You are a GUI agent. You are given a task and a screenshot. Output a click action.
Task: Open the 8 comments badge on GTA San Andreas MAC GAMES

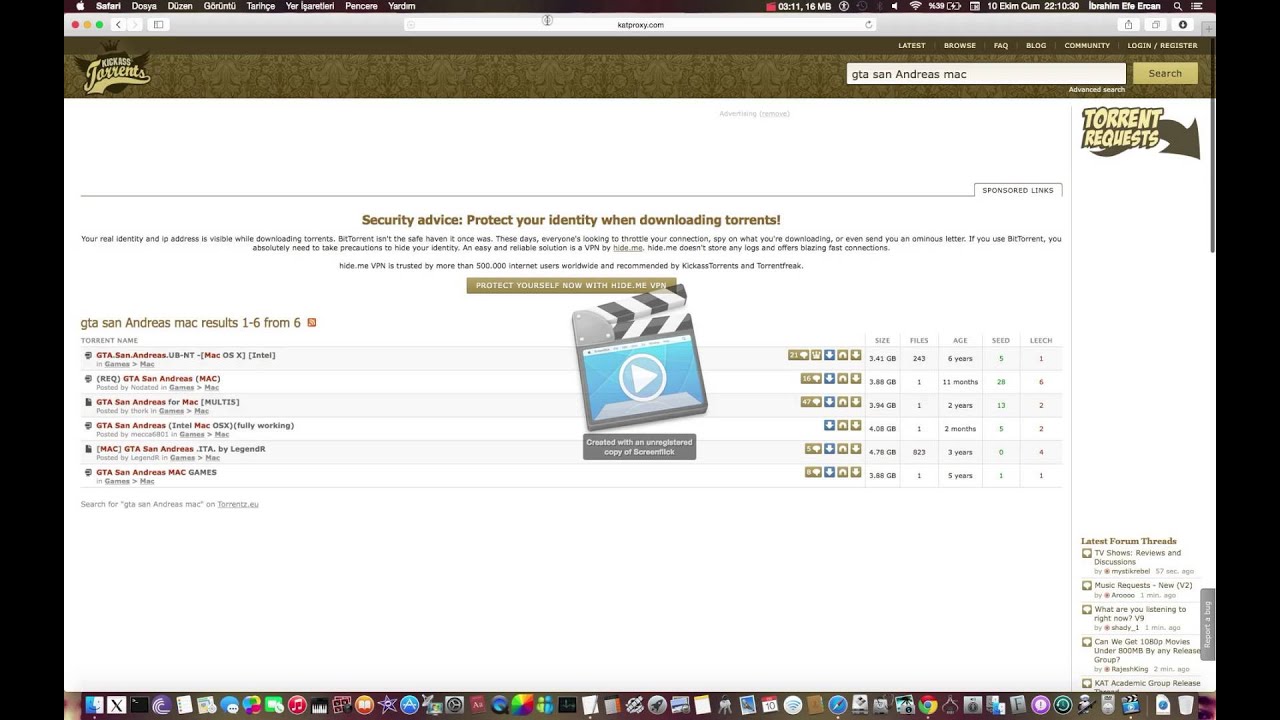[x=813, y=472]
